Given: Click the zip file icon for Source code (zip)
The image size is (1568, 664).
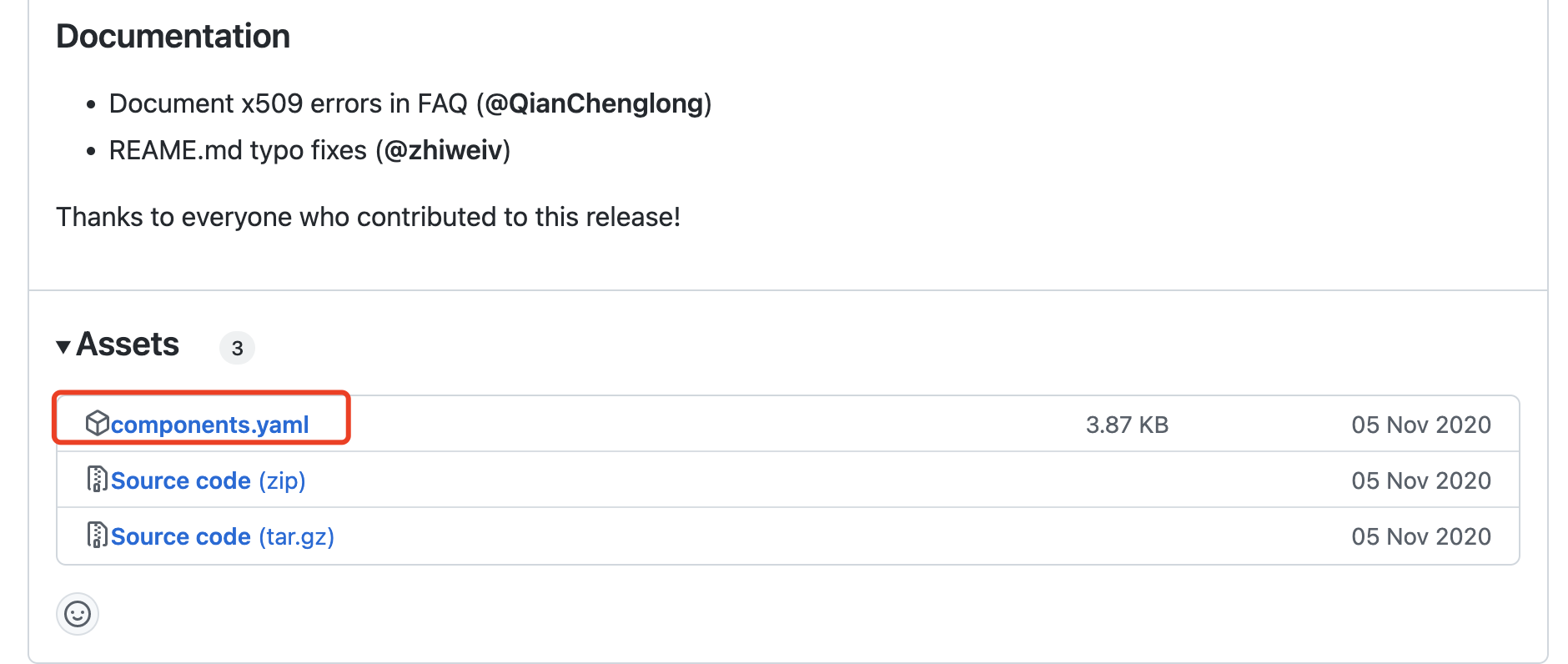Looking at the screenshot, I should 97,480.
